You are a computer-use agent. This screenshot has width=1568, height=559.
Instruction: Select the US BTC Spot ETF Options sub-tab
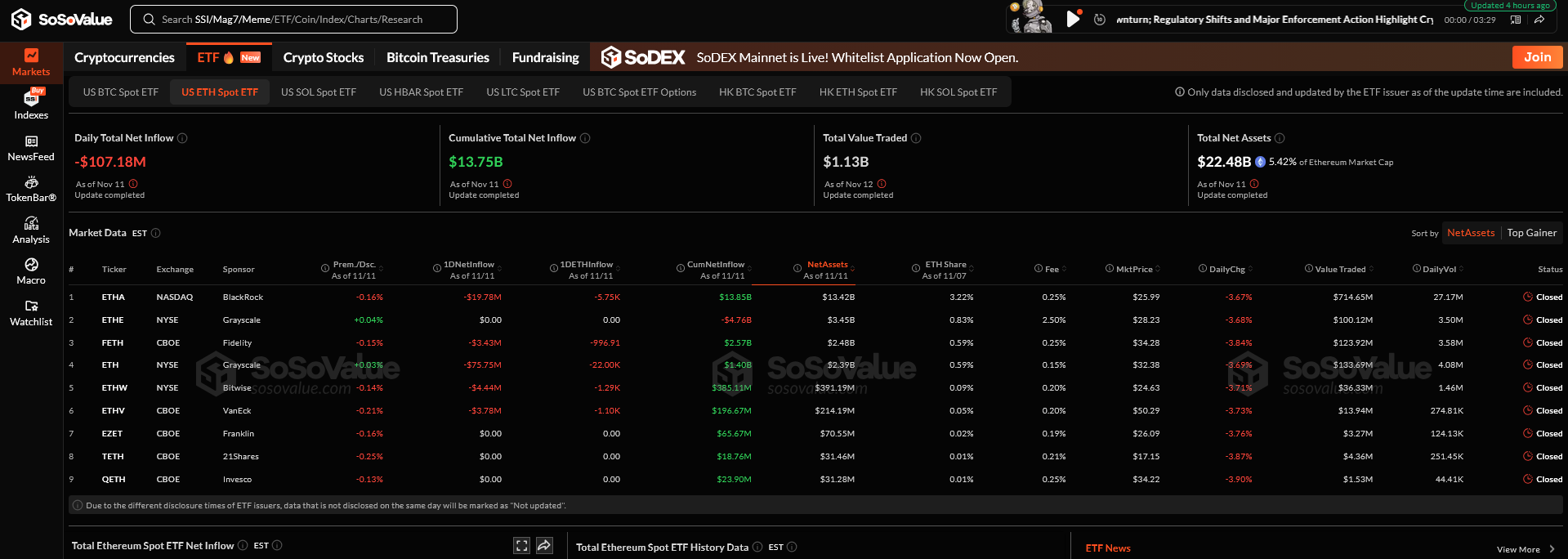pyautogui.click(x=639, y=92)
